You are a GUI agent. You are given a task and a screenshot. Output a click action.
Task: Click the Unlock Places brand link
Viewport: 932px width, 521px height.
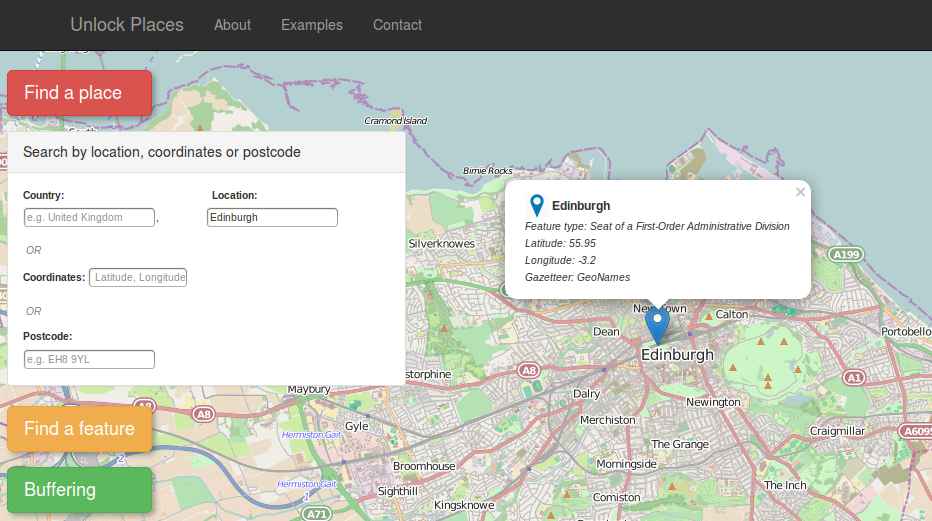(x=127, y=25)
